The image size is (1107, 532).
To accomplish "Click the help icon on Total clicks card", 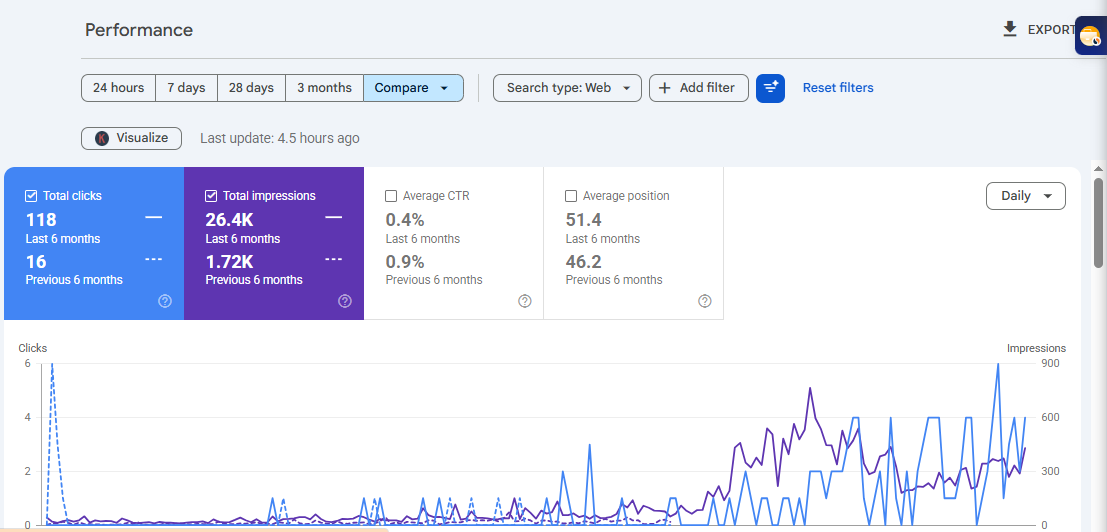I will click(164, 301).
